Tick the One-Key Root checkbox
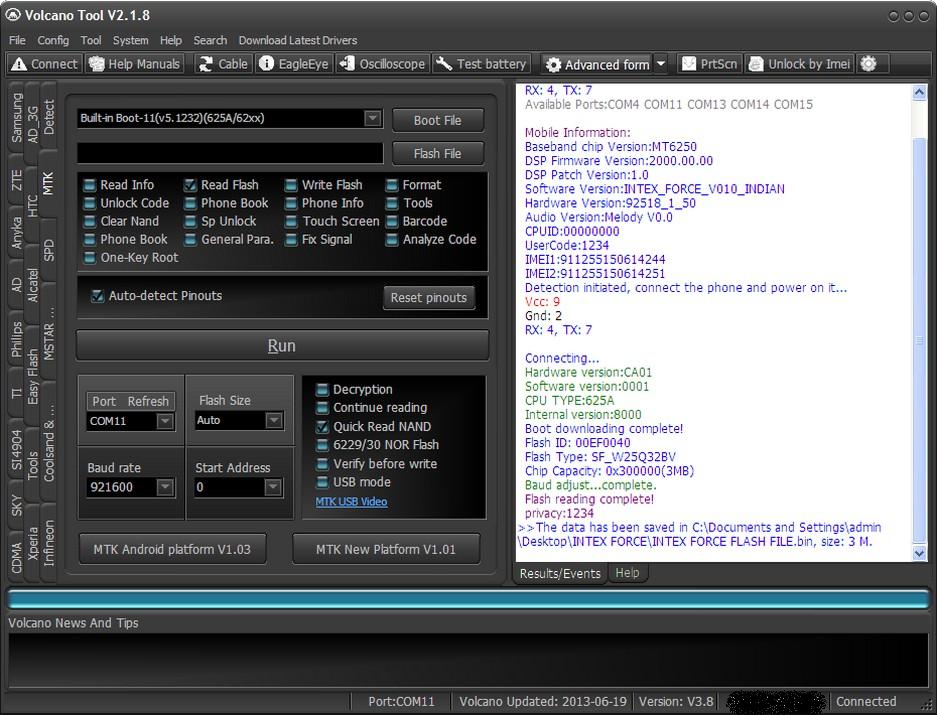937x715 pixels. [90, 258]
